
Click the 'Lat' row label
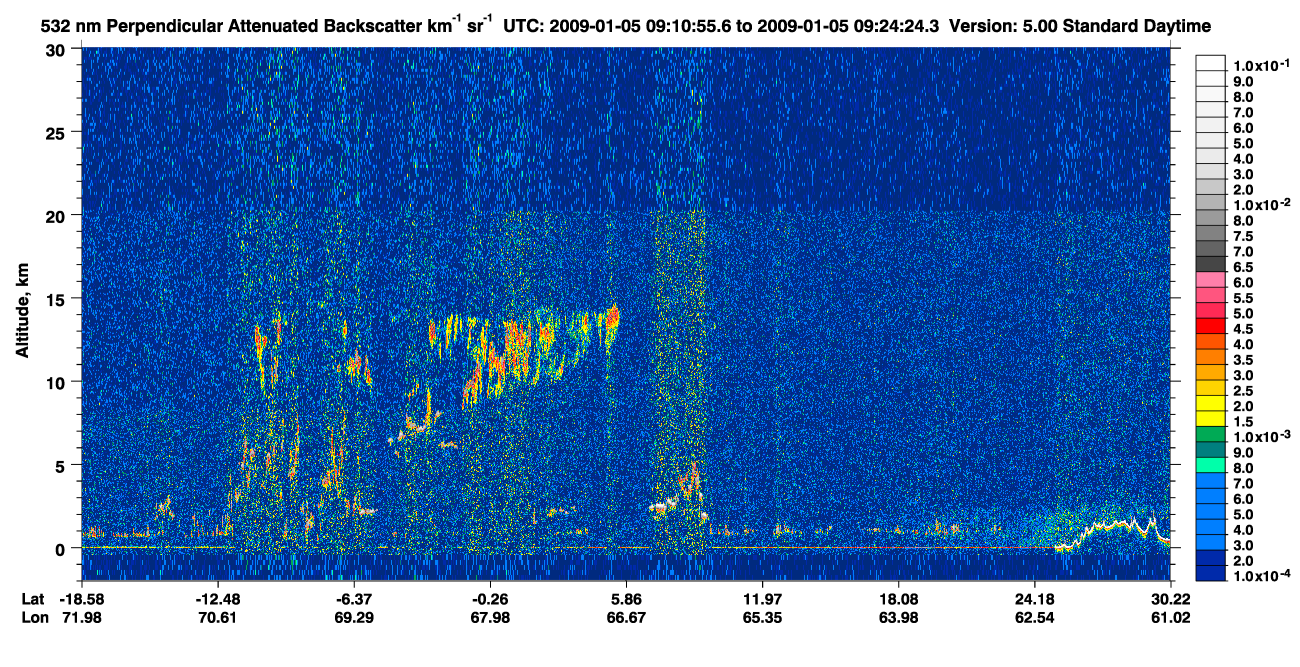point(33,600)
